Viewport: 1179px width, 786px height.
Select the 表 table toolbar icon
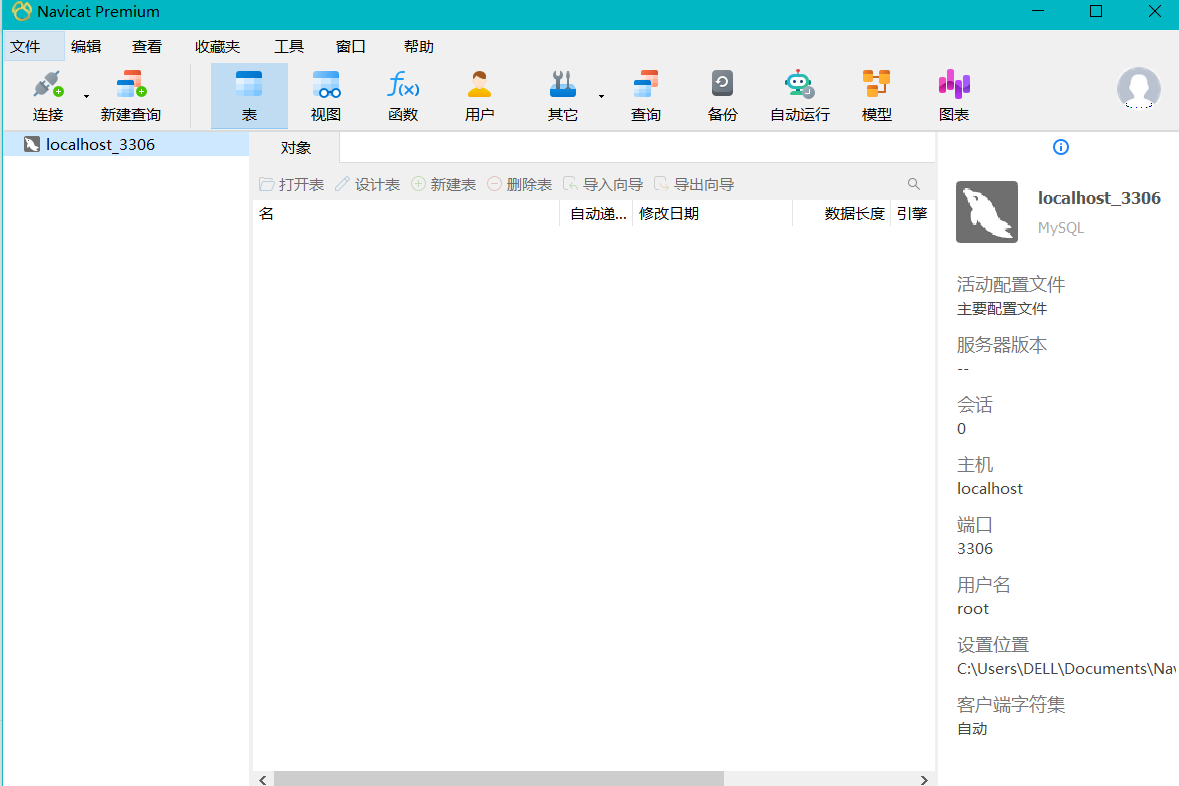(x=249, y=96)
